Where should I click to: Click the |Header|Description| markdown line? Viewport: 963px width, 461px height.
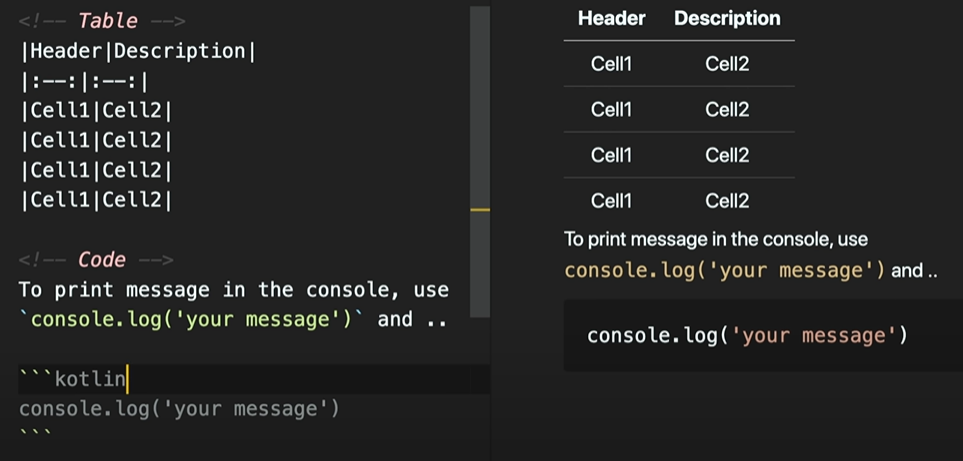pos(138,51)
